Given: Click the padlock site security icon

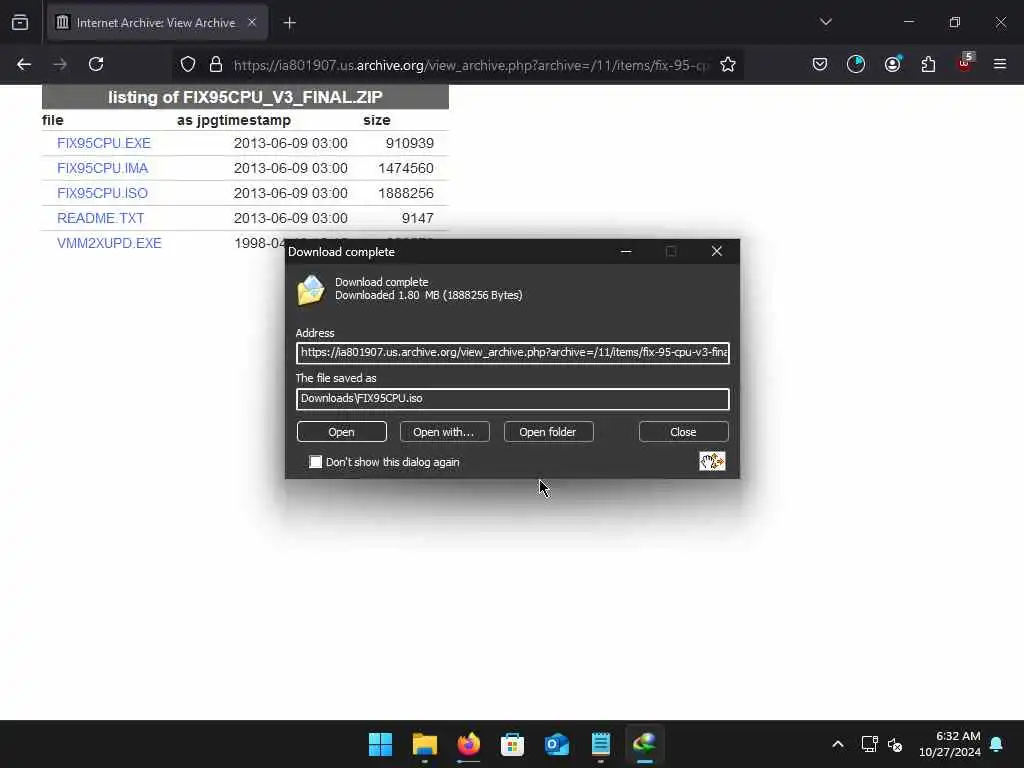Looking at the screenshot, I should point(216,64).
